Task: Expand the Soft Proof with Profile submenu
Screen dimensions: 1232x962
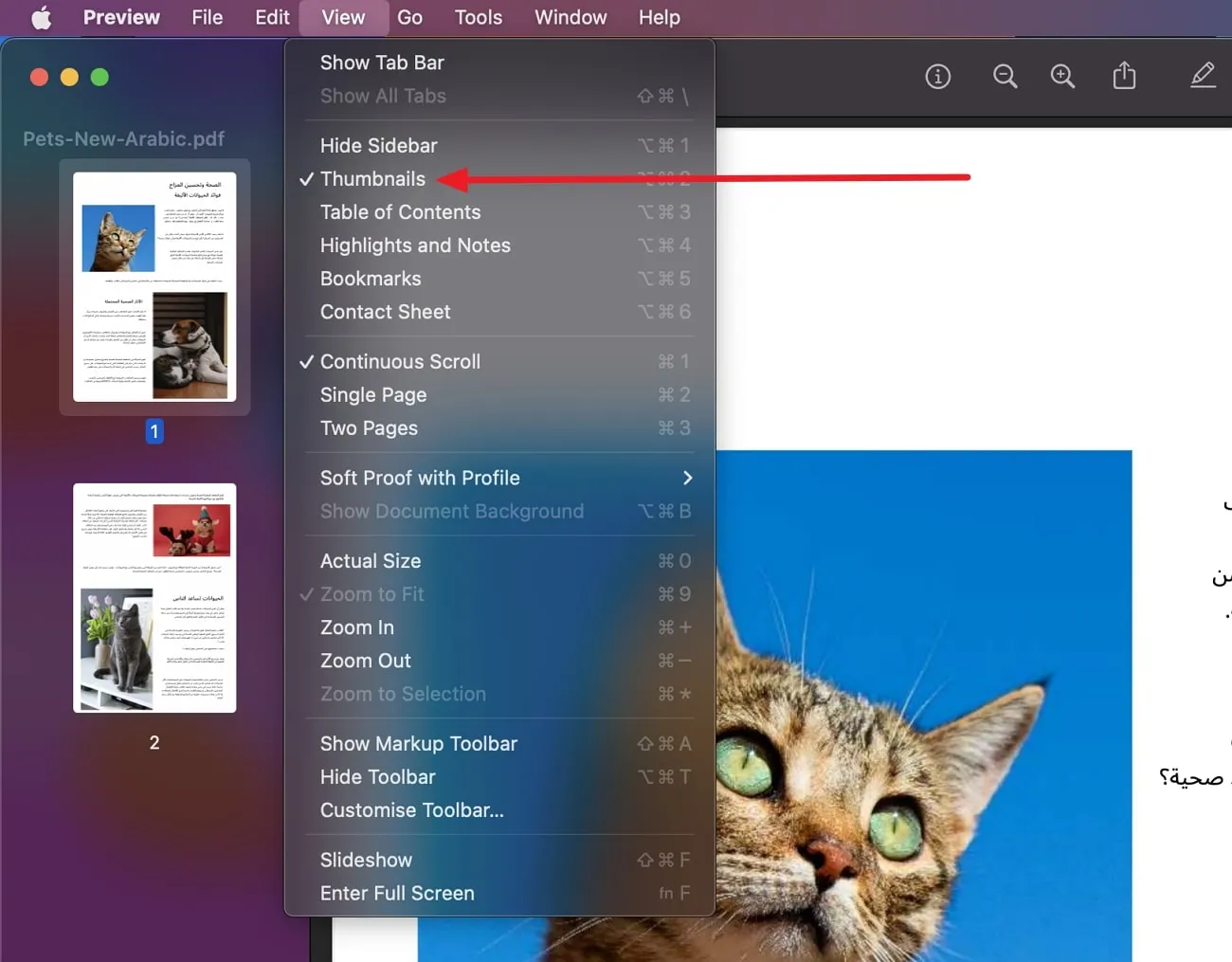Action: [x=420, y=478]
